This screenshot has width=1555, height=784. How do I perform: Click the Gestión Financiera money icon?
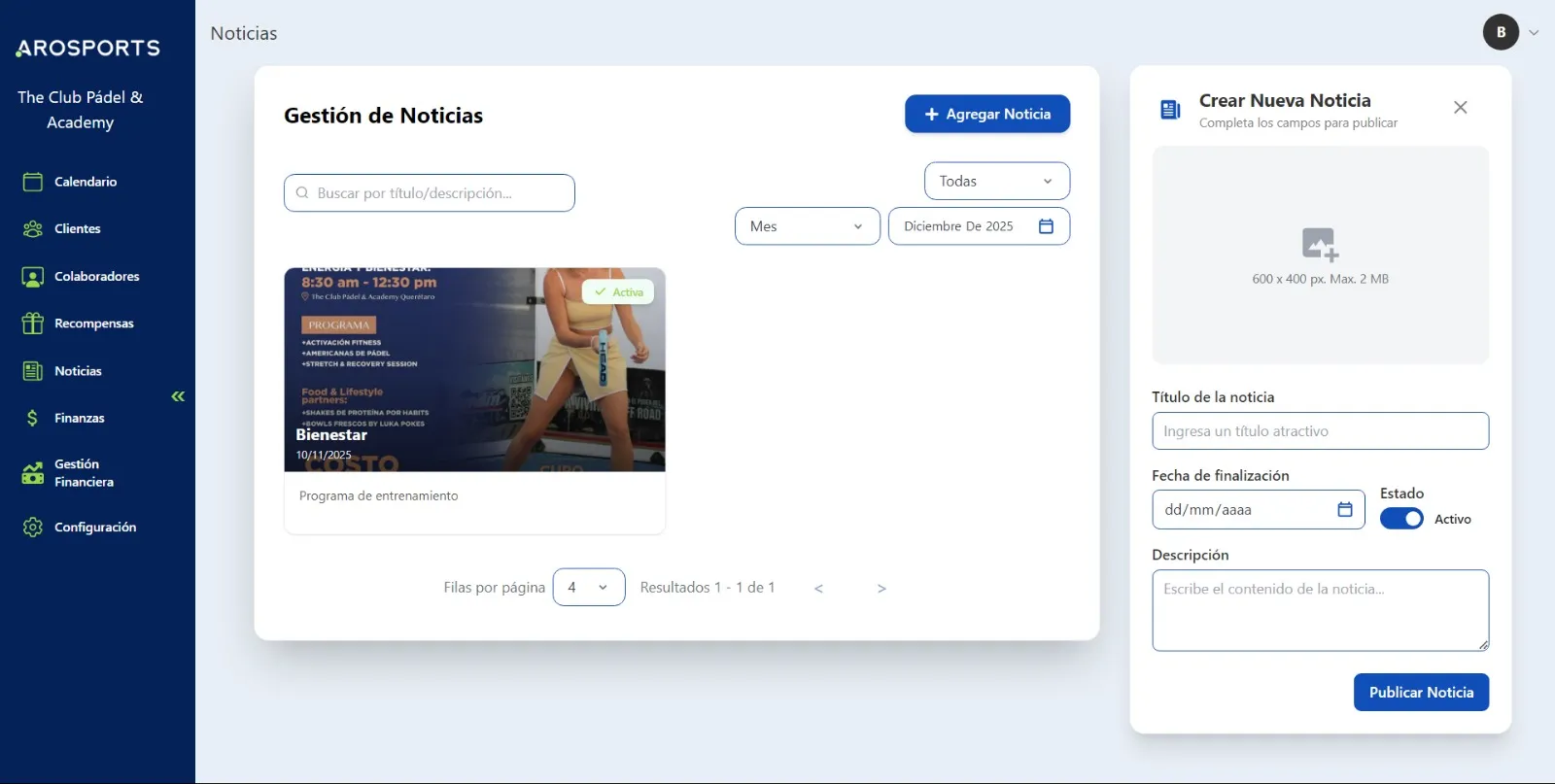(33, 473)
